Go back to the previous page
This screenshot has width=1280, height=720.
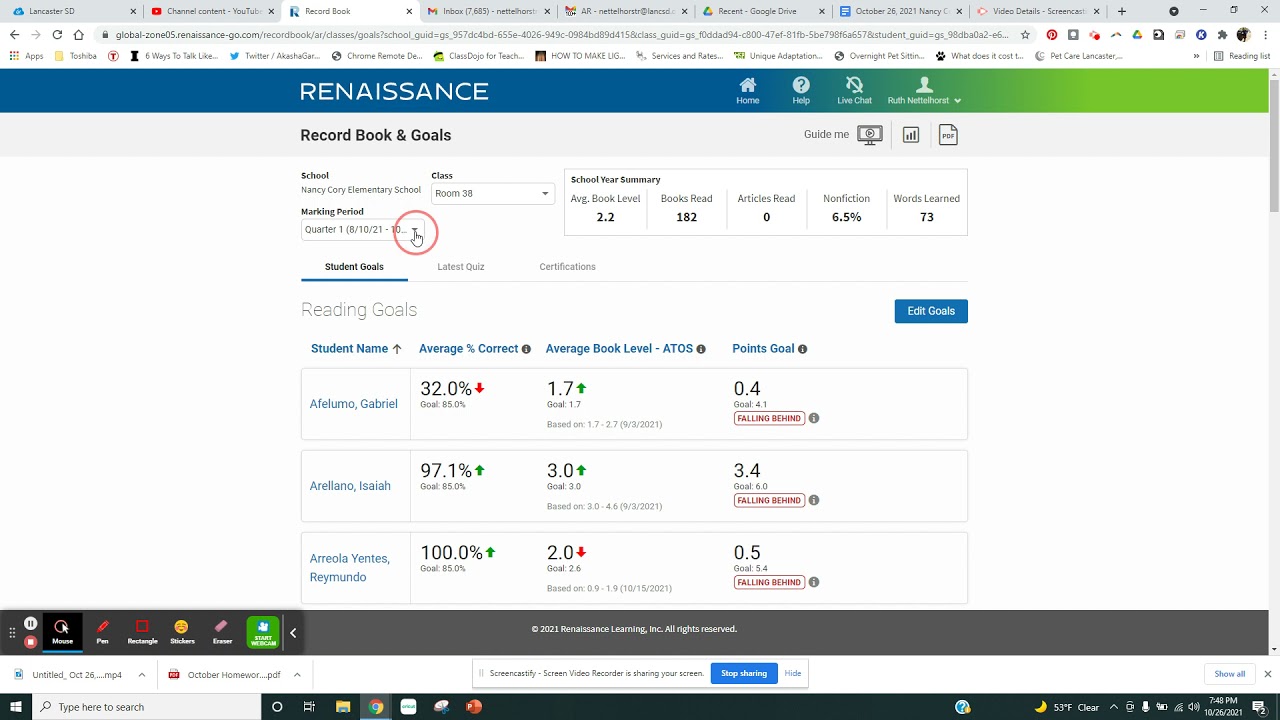[14, 34]
